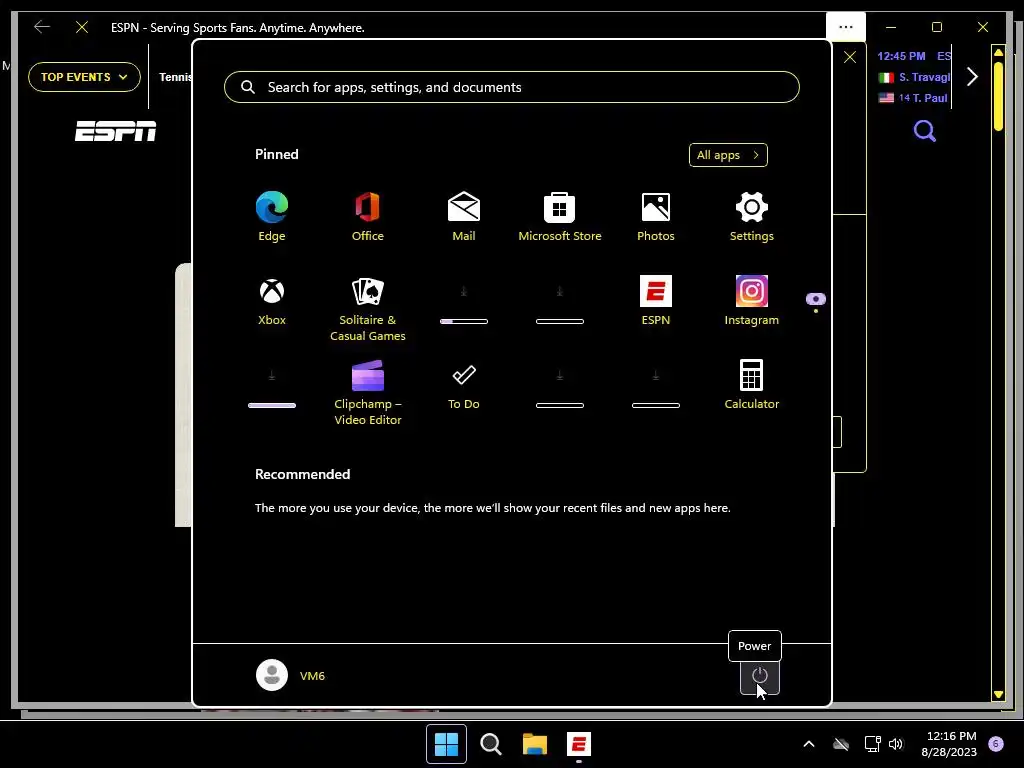1024x768 pixels.
Task: Open taskbar Search magnifier icon
Action: [490, 744]
